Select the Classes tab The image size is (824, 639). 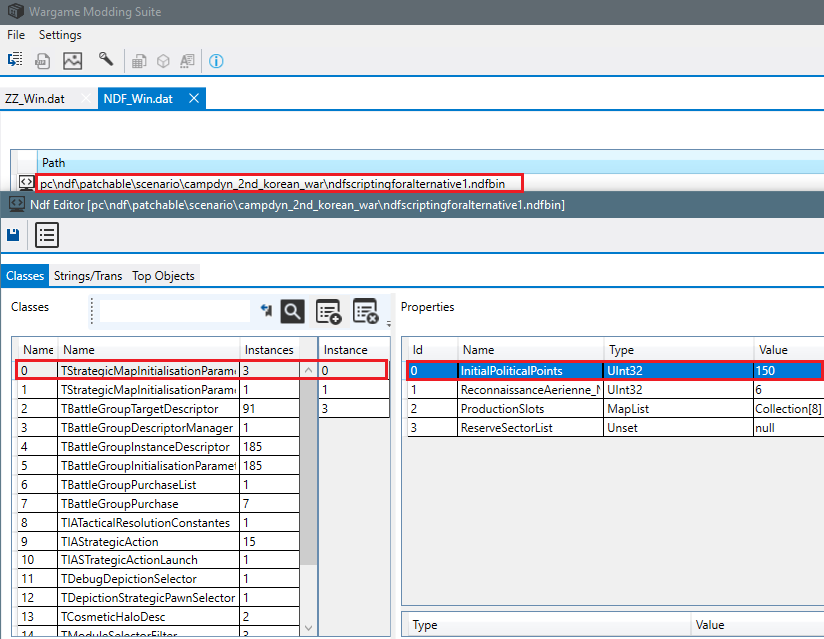pyautogui.click(x=25, y=276)
